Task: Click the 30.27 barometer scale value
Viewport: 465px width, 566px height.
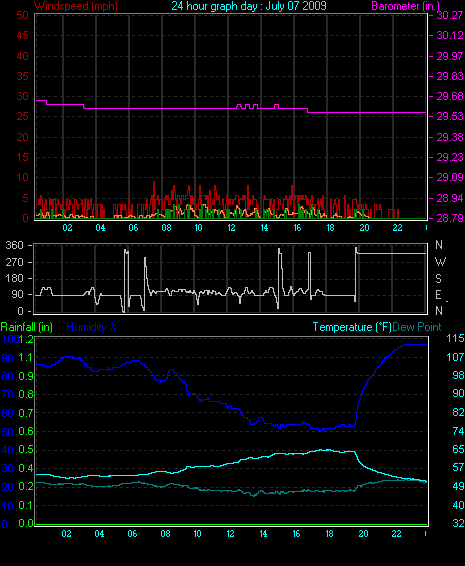Action: coord(450,15)
